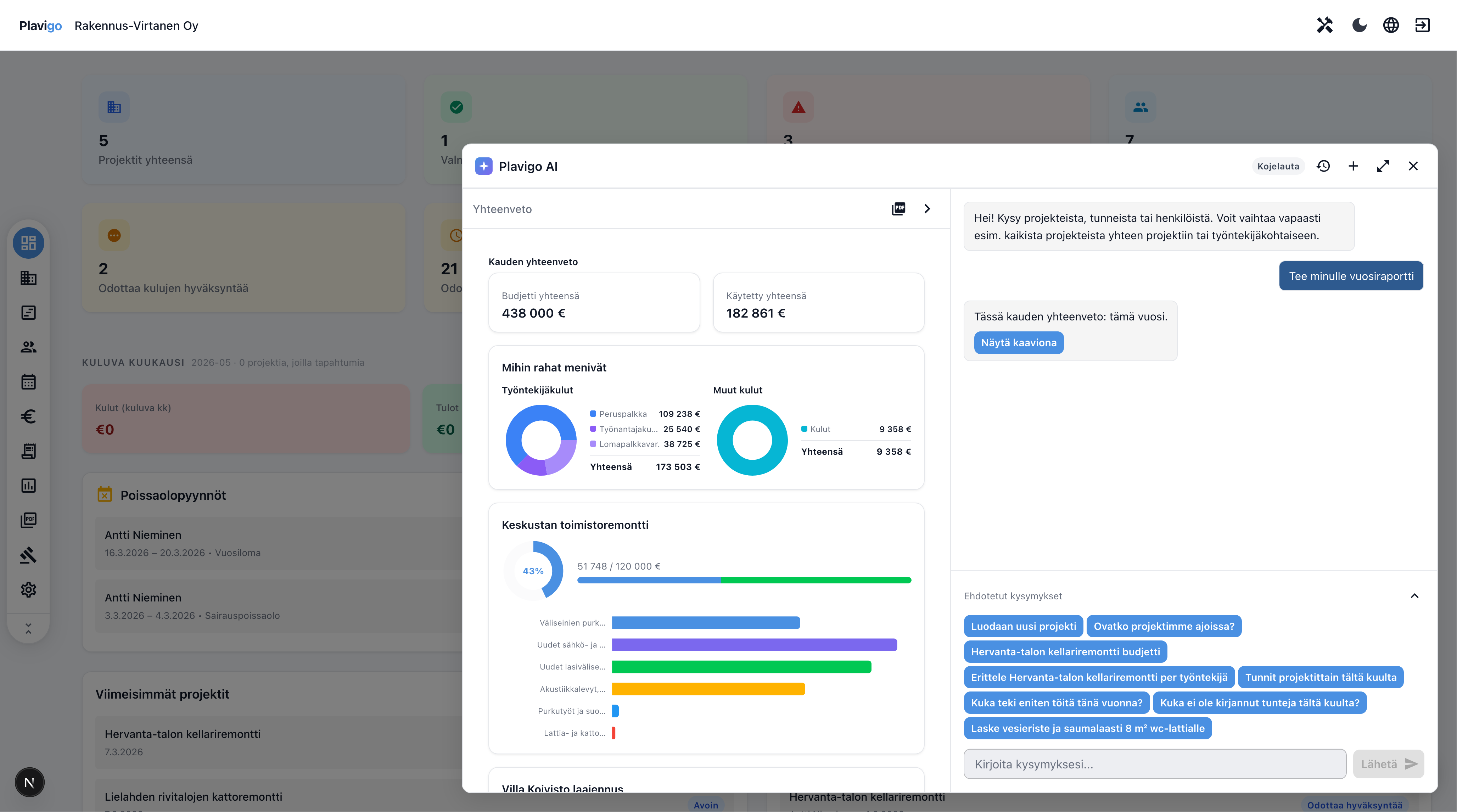1457x812 pixels.
Task: Export the Yhteenveto as PDF
Action: tap(898, 209)
